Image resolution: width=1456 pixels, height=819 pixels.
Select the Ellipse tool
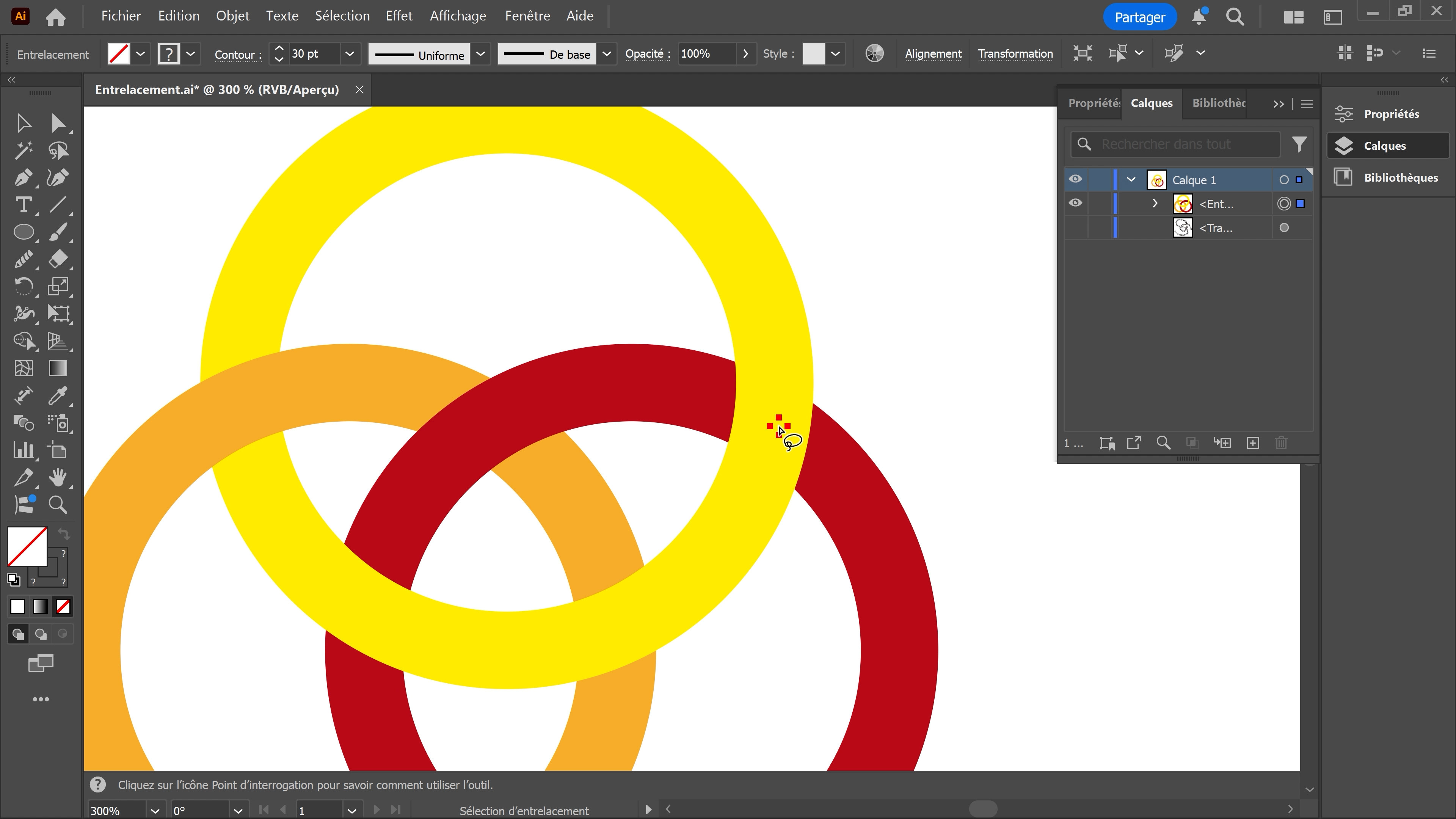(24, 232)
